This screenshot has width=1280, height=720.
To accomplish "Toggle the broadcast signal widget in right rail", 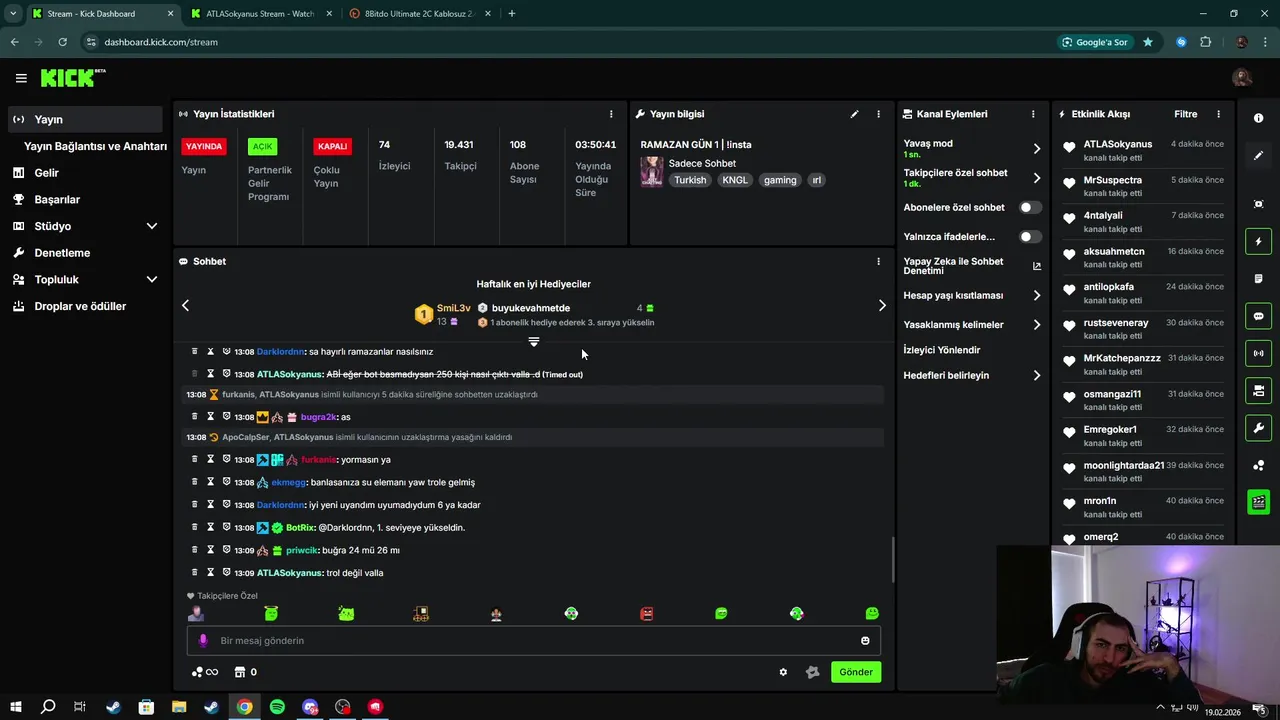I will click(x=1258, y=353).
